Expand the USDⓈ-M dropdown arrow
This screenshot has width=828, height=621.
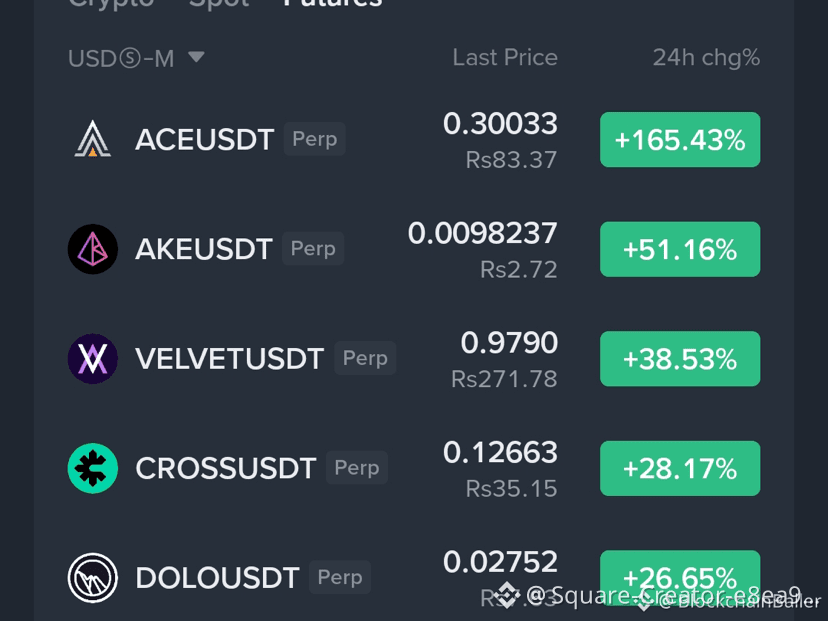pos(196,57)
